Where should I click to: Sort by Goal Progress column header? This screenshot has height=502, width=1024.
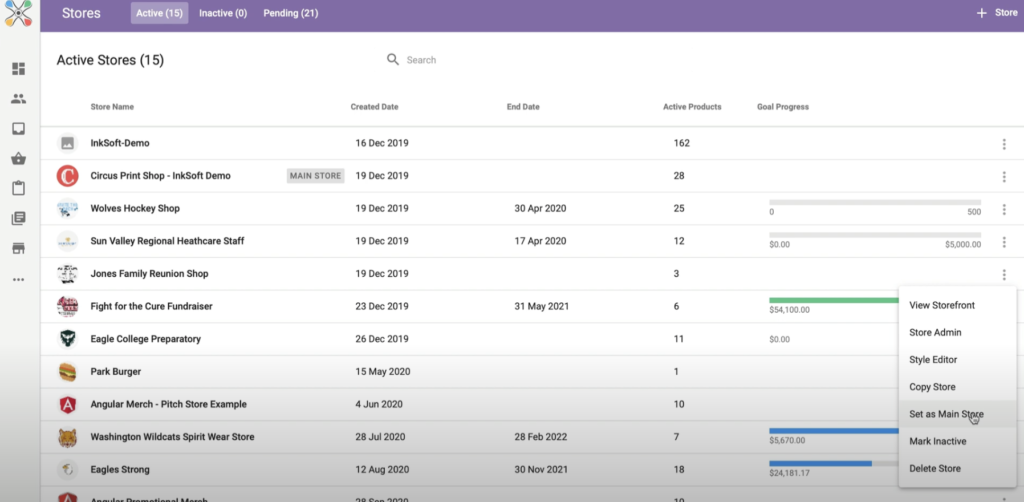click(x=783, y=107)
